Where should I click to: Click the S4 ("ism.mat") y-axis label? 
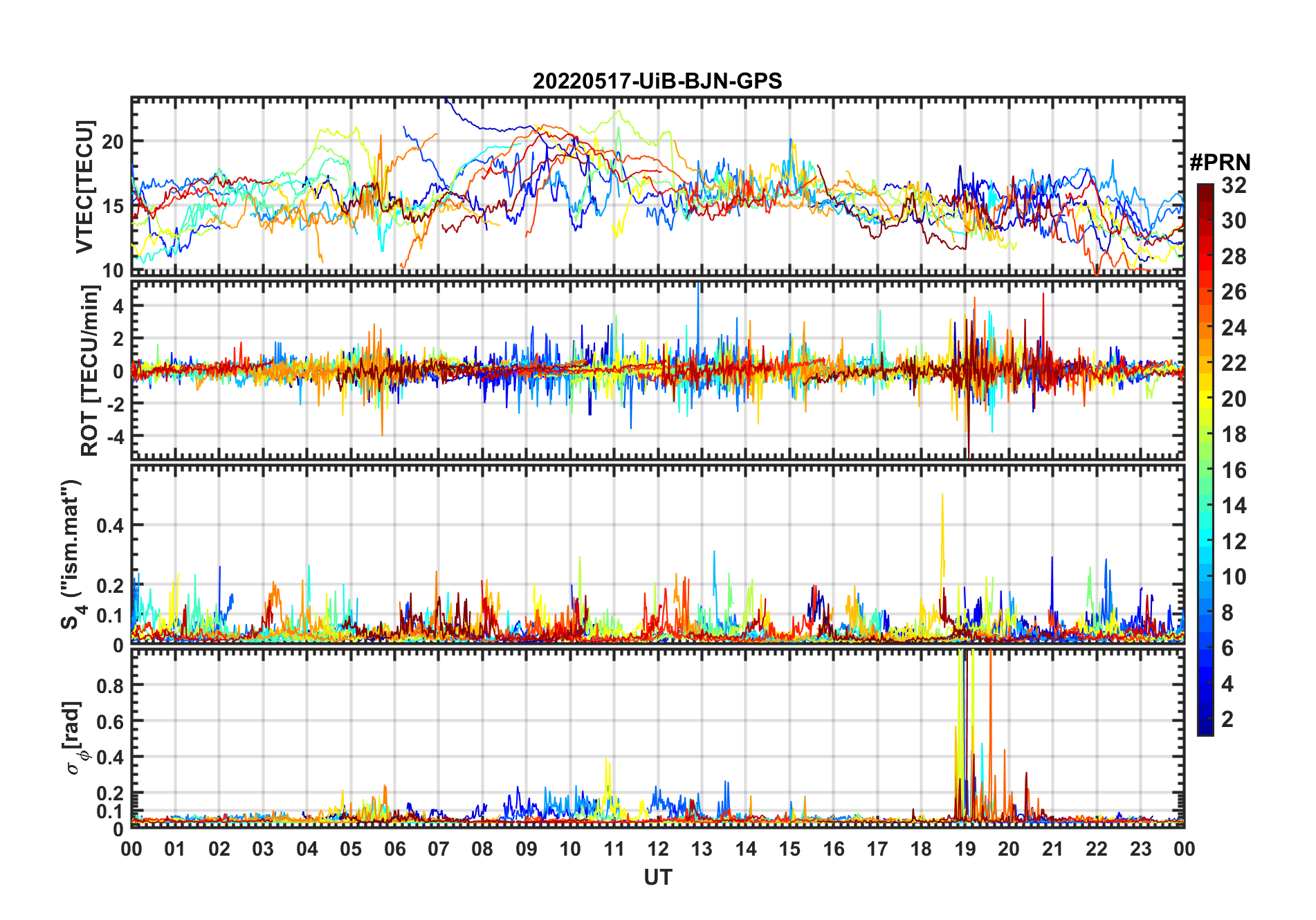pyautogui.click(x=73, y=555)
